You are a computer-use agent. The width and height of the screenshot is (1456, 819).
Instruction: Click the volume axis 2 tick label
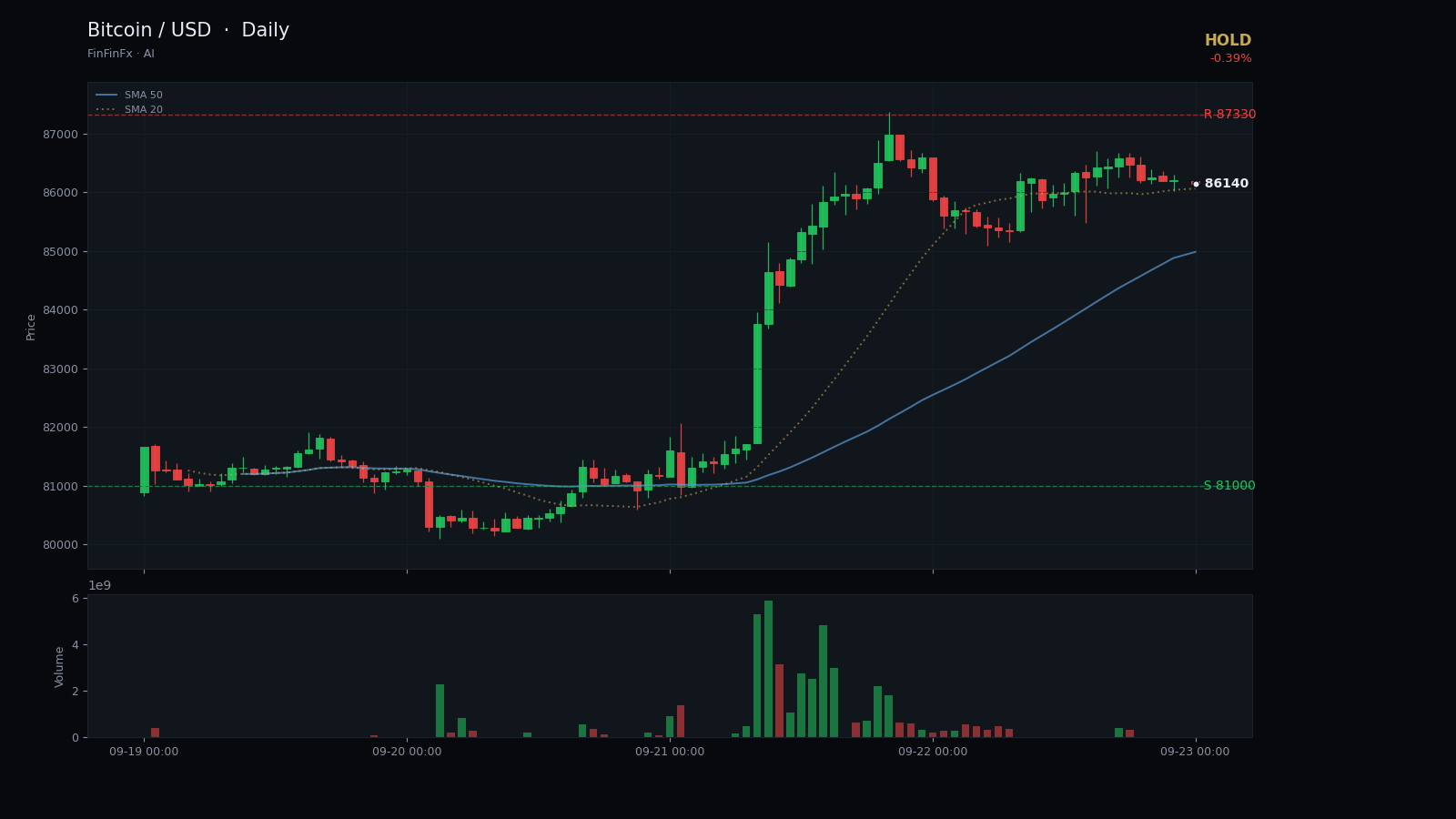pos(76,692)
